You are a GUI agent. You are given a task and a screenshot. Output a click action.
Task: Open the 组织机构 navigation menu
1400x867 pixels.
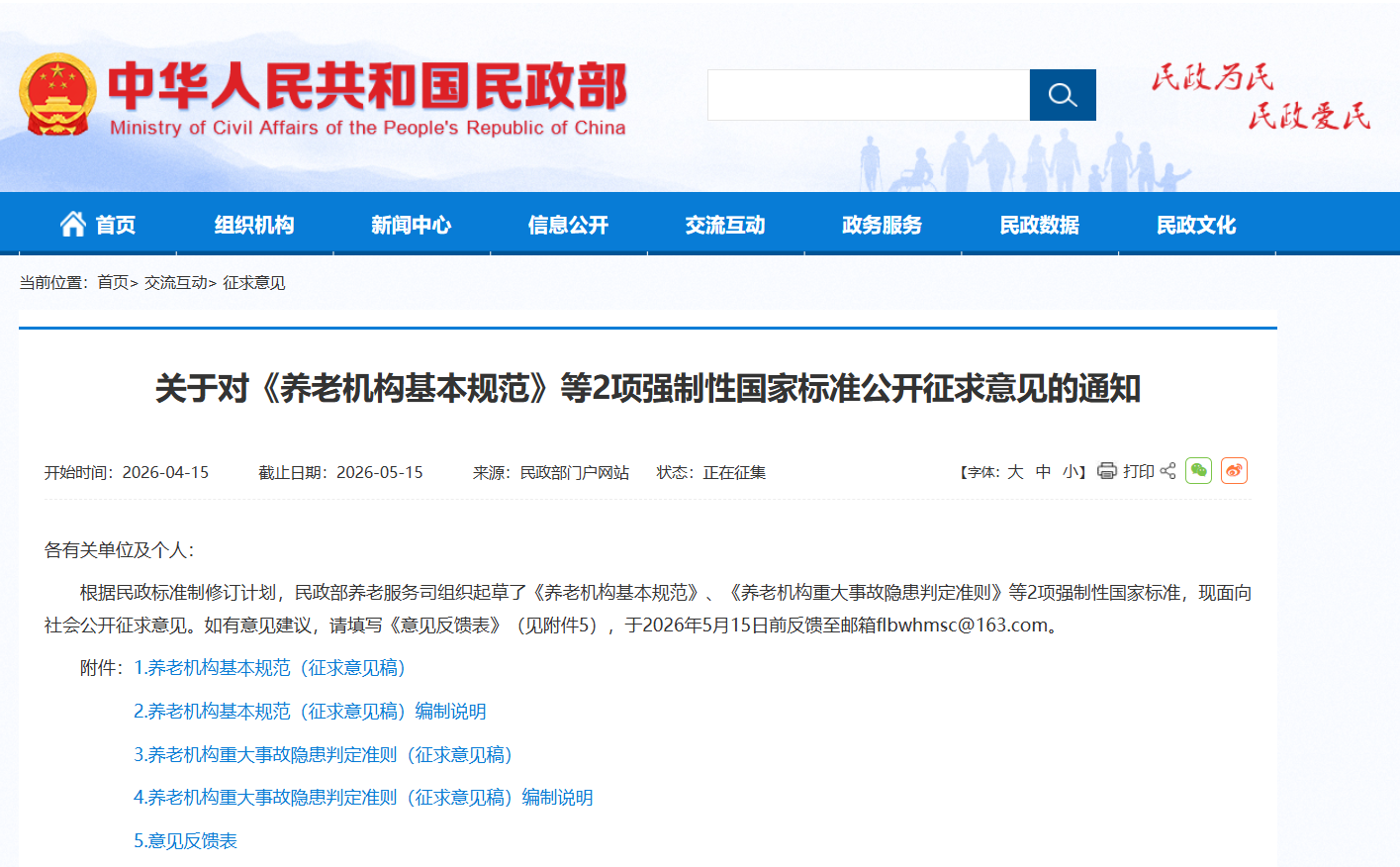tap(254, 225)
